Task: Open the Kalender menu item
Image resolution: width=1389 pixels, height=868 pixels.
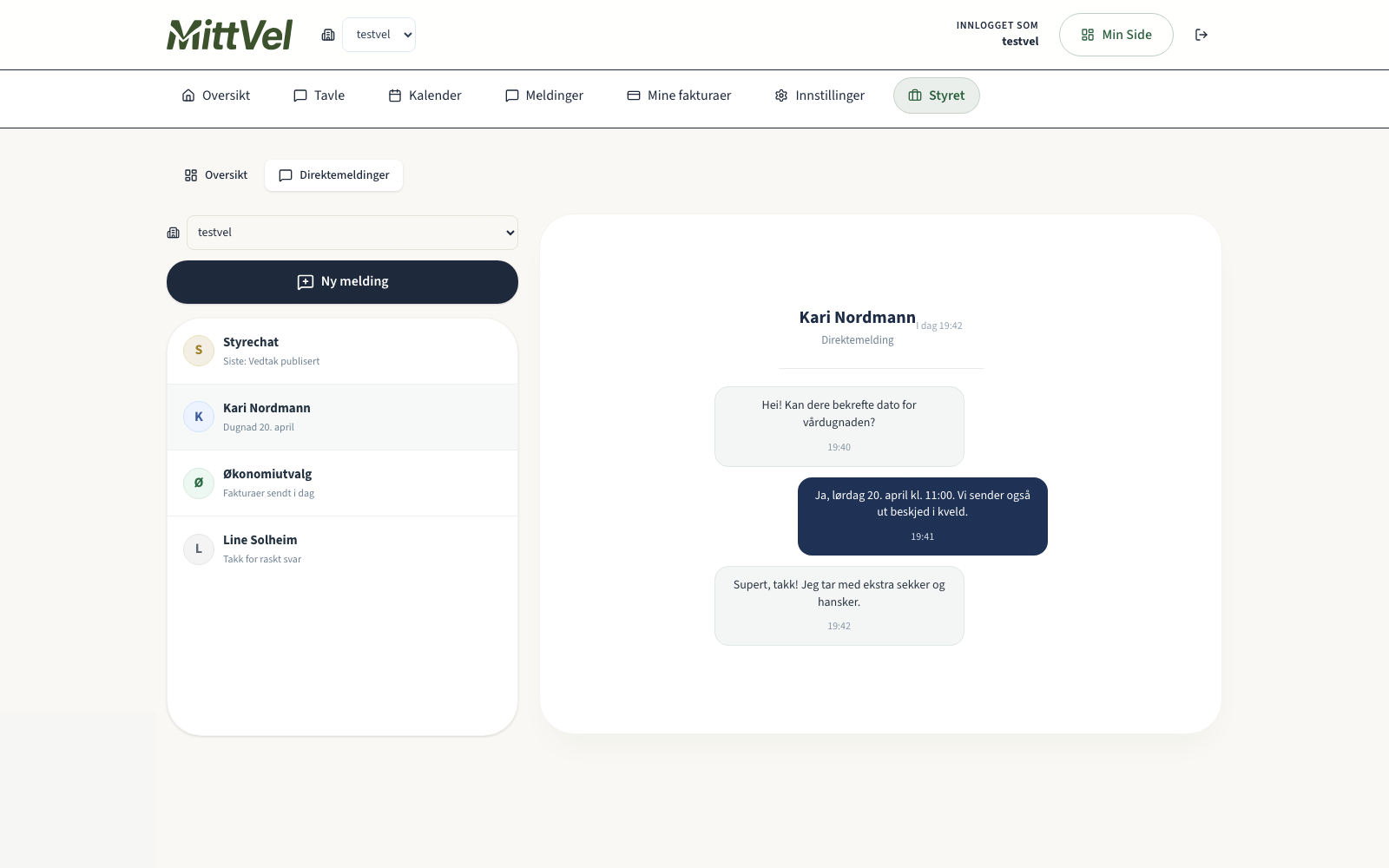Action: 425,95
